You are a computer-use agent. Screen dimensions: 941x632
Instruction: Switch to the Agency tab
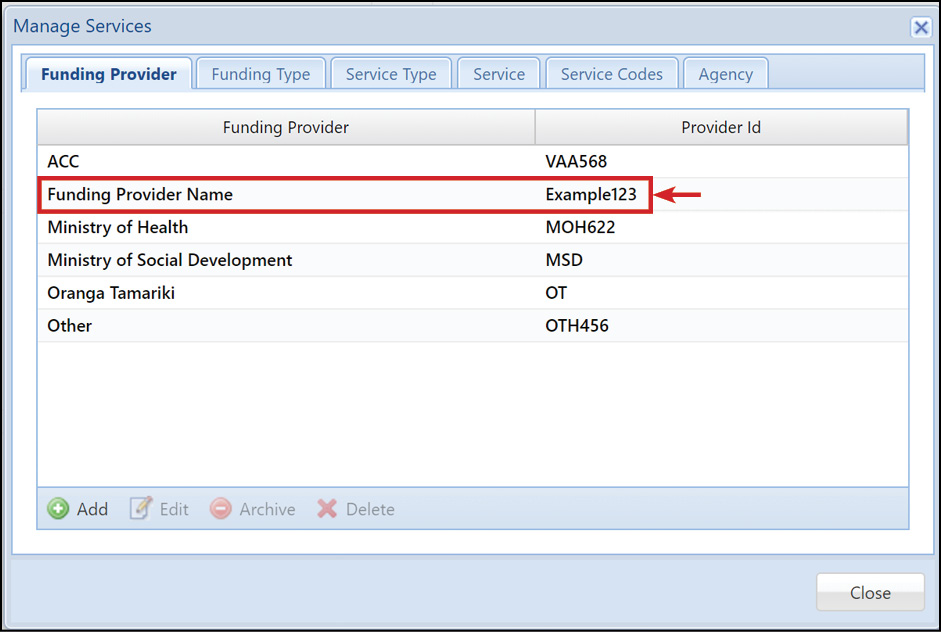tap(726, 74)
